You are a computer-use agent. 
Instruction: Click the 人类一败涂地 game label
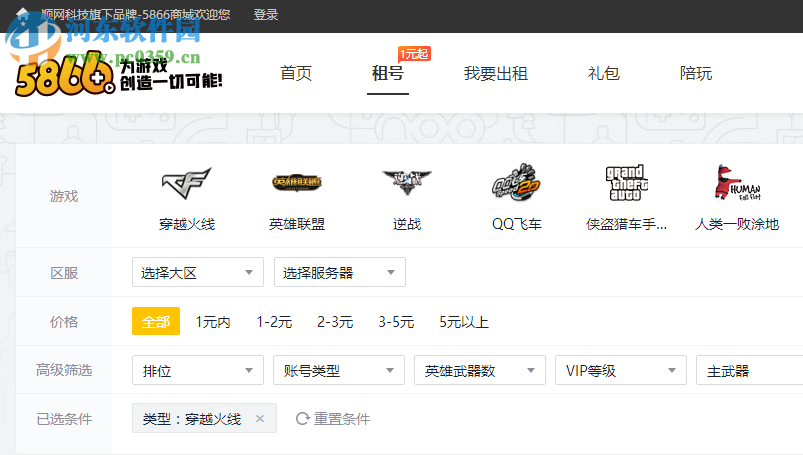pyautogui.click(x=737, y=224)
